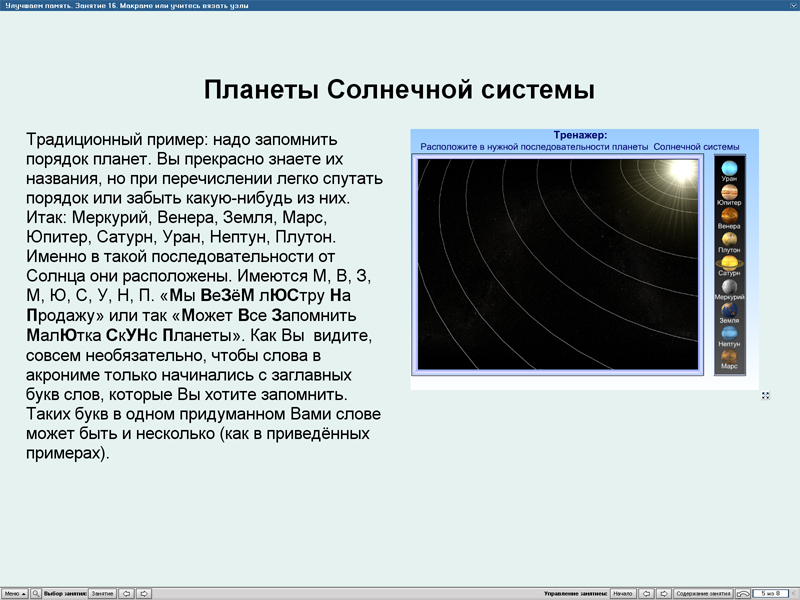Click the page counter showing 5 из 8
The height and width of the screenshot is (600, 800).
coord(770,592)
